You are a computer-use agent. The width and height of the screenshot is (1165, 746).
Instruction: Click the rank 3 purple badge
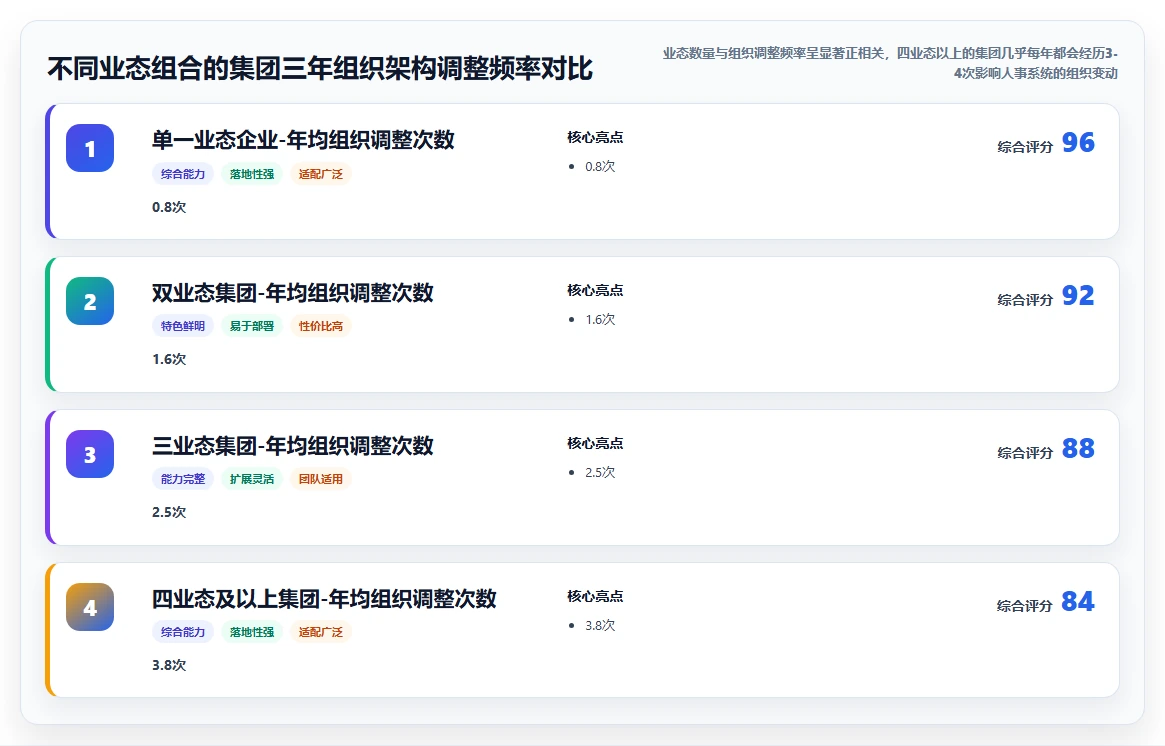click(x=90, y=454)
